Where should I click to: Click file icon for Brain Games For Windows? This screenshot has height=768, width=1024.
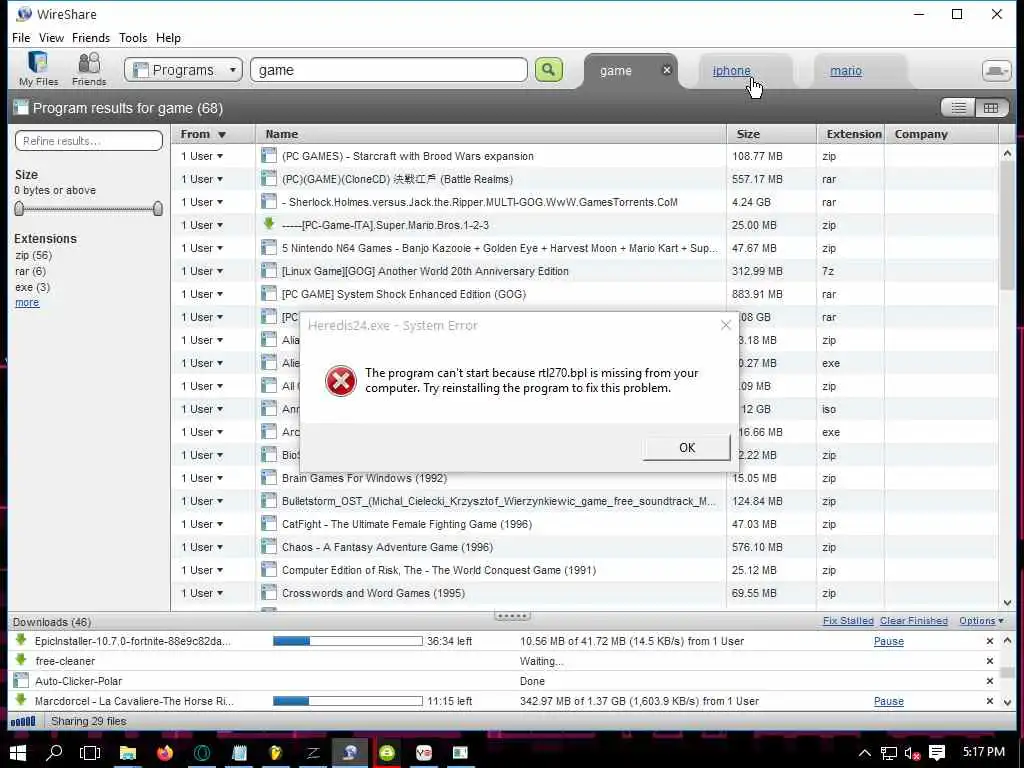pyautogui.click(x=268, y=477)
